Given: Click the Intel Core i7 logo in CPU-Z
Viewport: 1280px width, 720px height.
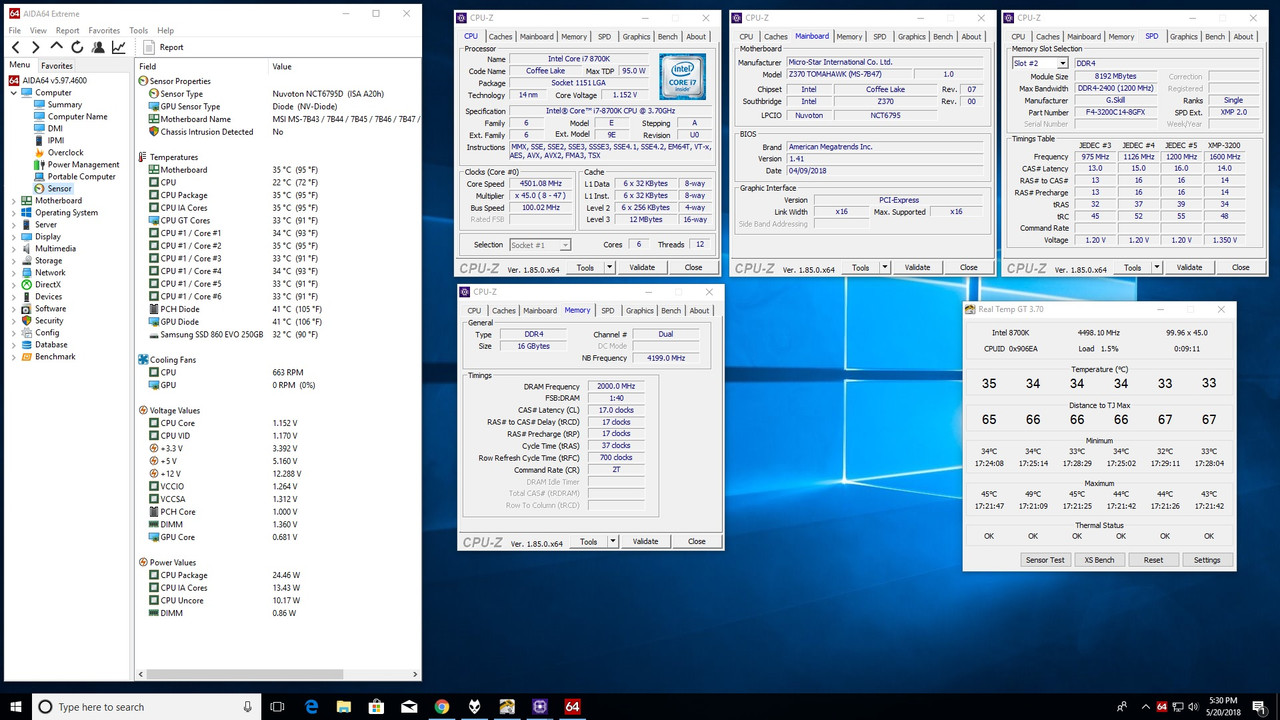Looking at the screenshot, I should pos(682,77).
